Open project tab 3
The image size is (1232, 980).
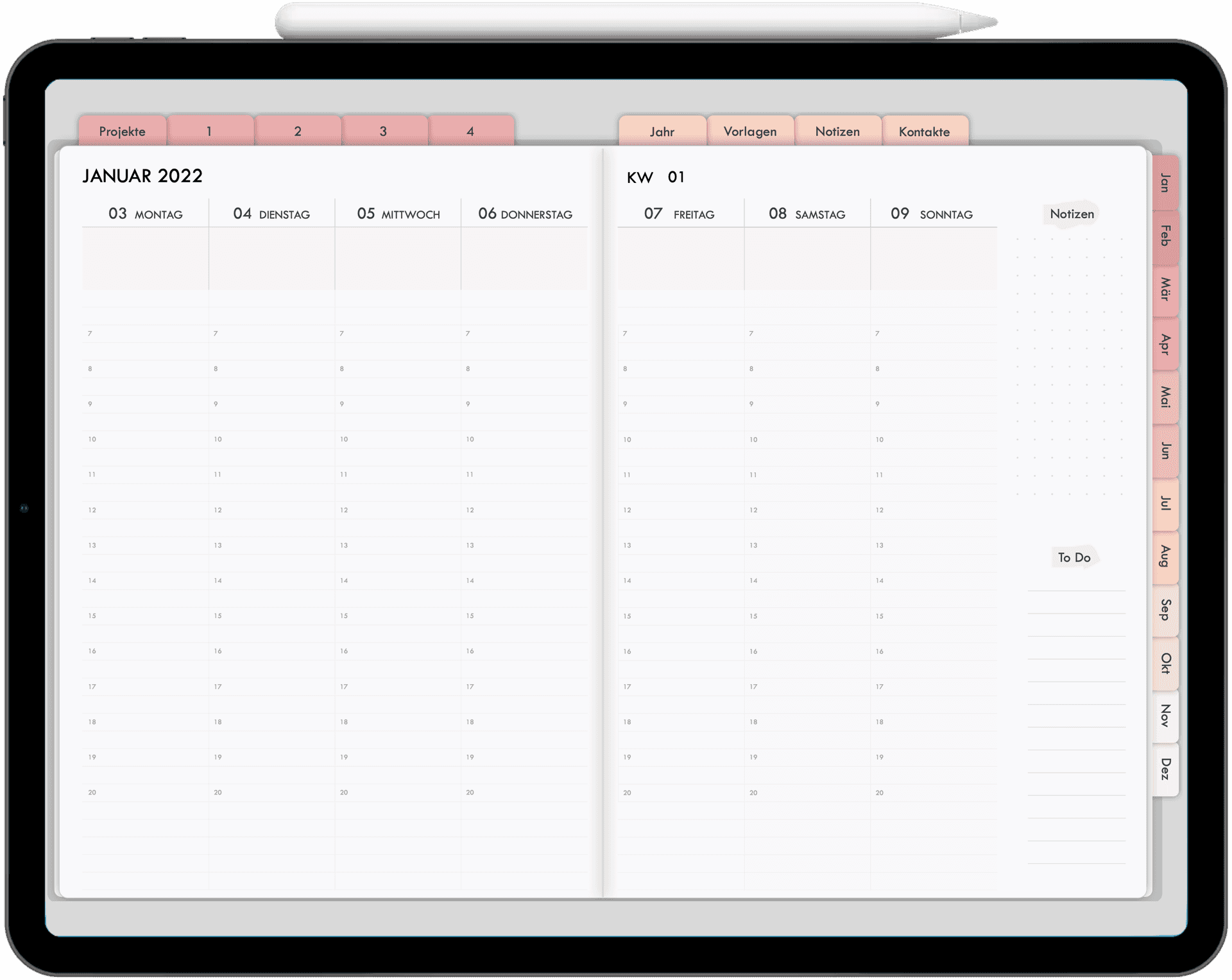pos(384,131)
